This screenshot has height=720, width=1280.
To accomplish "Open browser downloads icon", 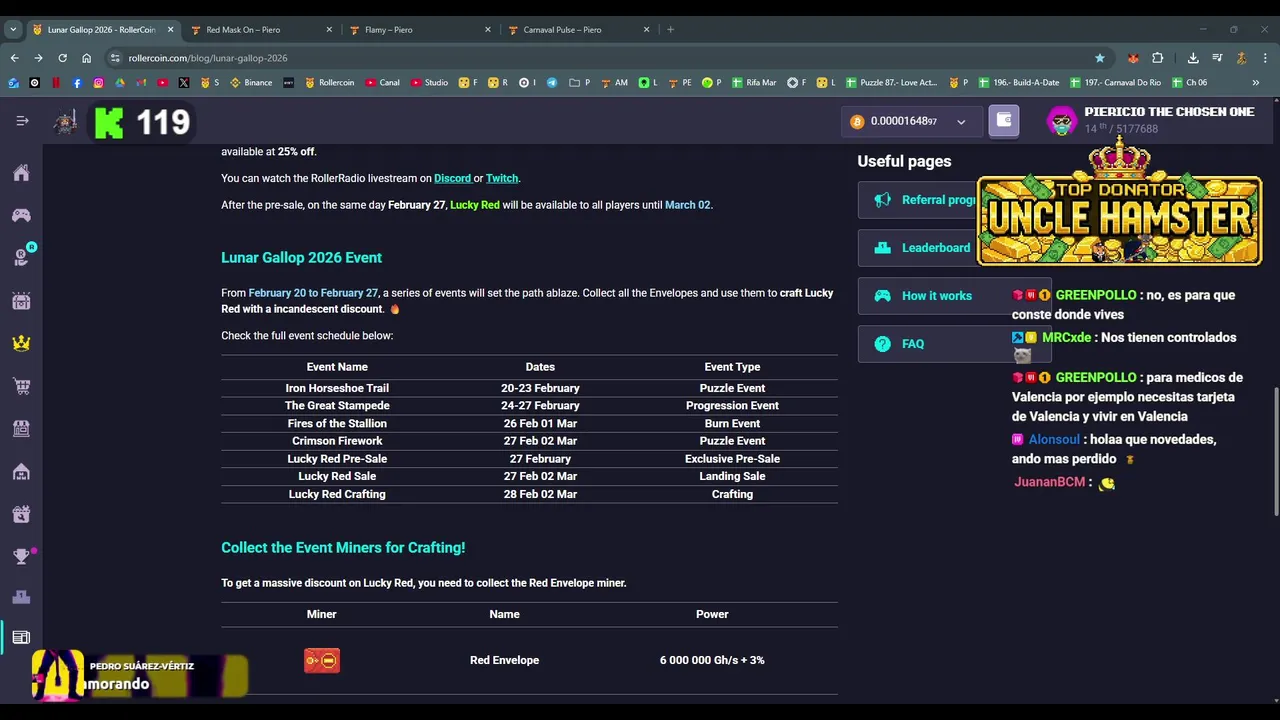I will 1193,58.
